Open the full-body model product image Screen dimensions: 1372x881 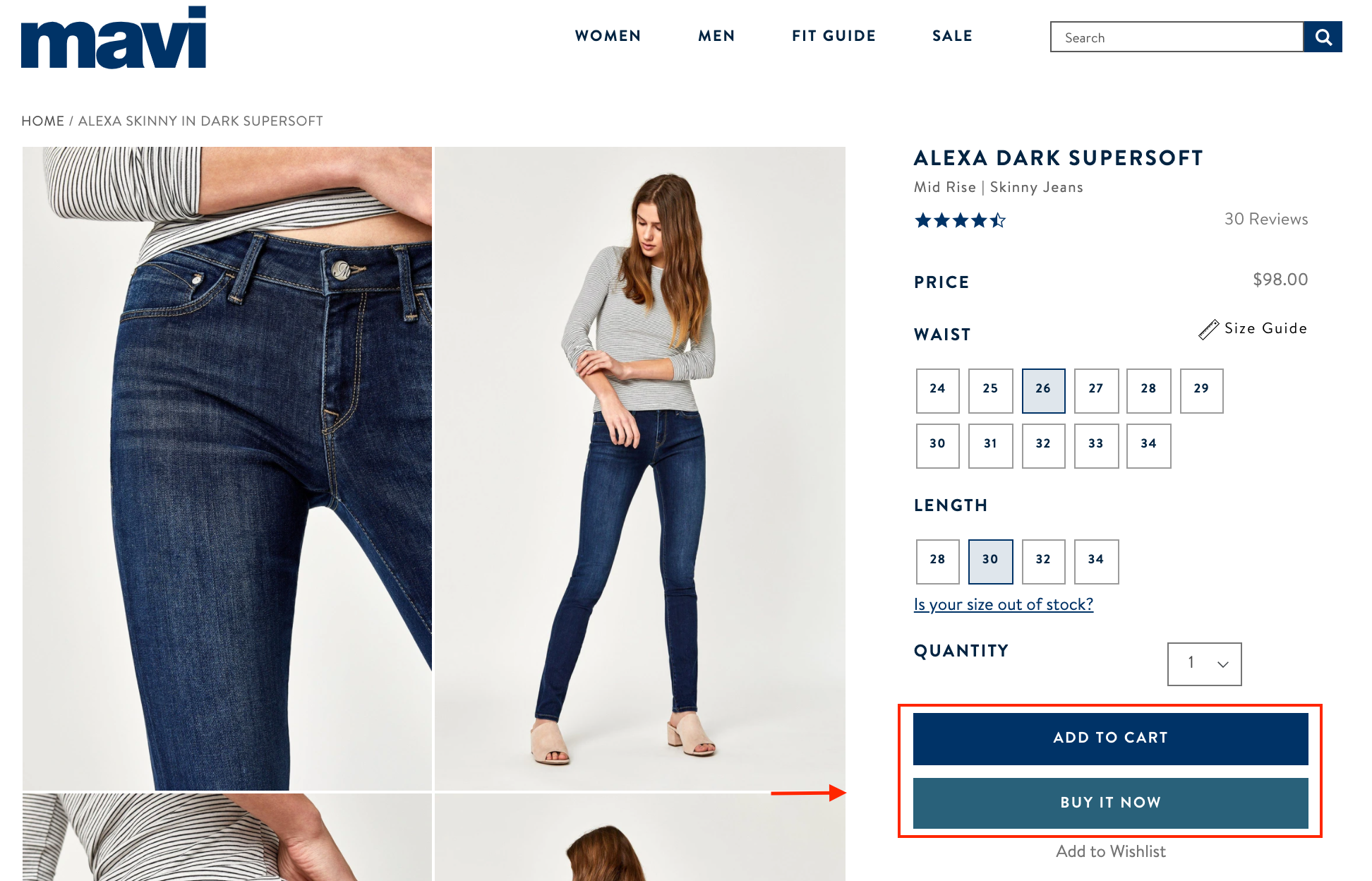640,468
